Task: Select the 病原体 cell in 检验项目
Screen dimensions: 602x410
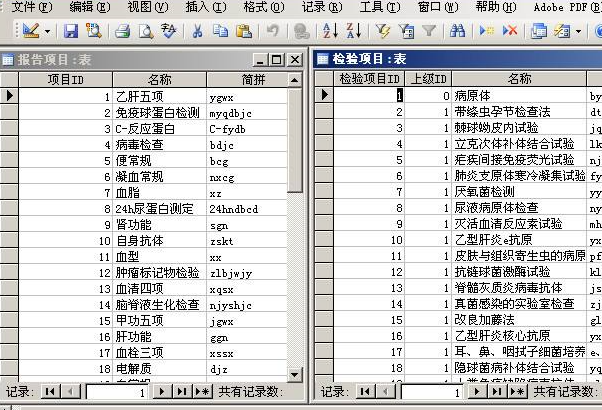Action: click(519, 96)
